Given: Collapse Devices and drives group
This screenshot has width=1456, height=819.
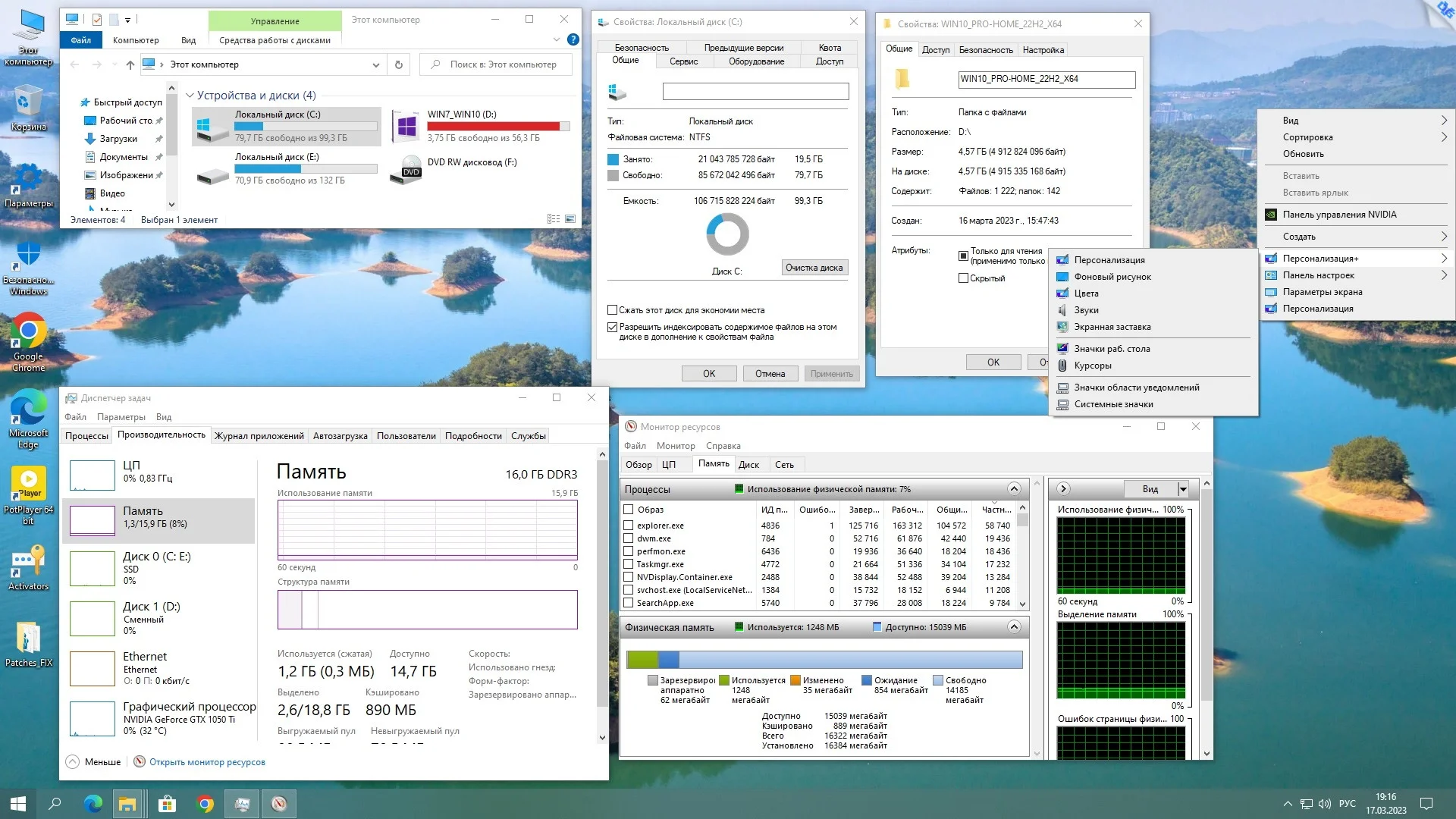Looking at the screenshot, I should click(x=190, y=96).
